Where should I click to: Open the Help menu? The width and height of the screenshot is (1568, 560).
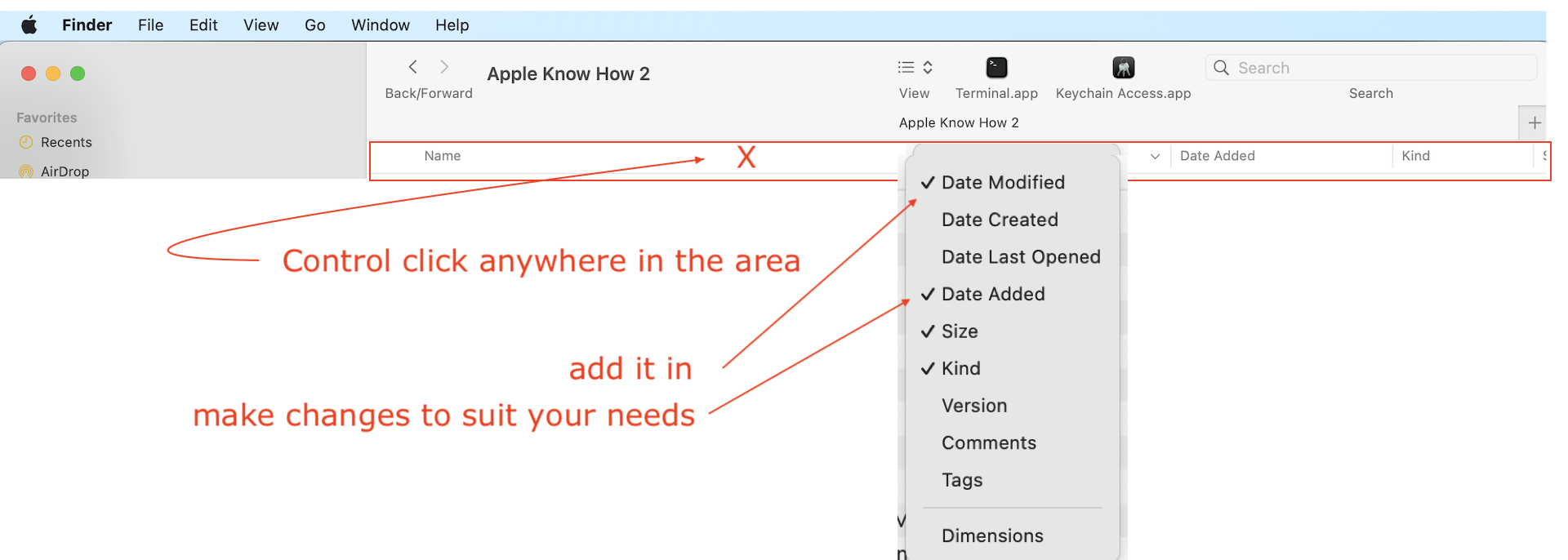click(x=452, y=25)
